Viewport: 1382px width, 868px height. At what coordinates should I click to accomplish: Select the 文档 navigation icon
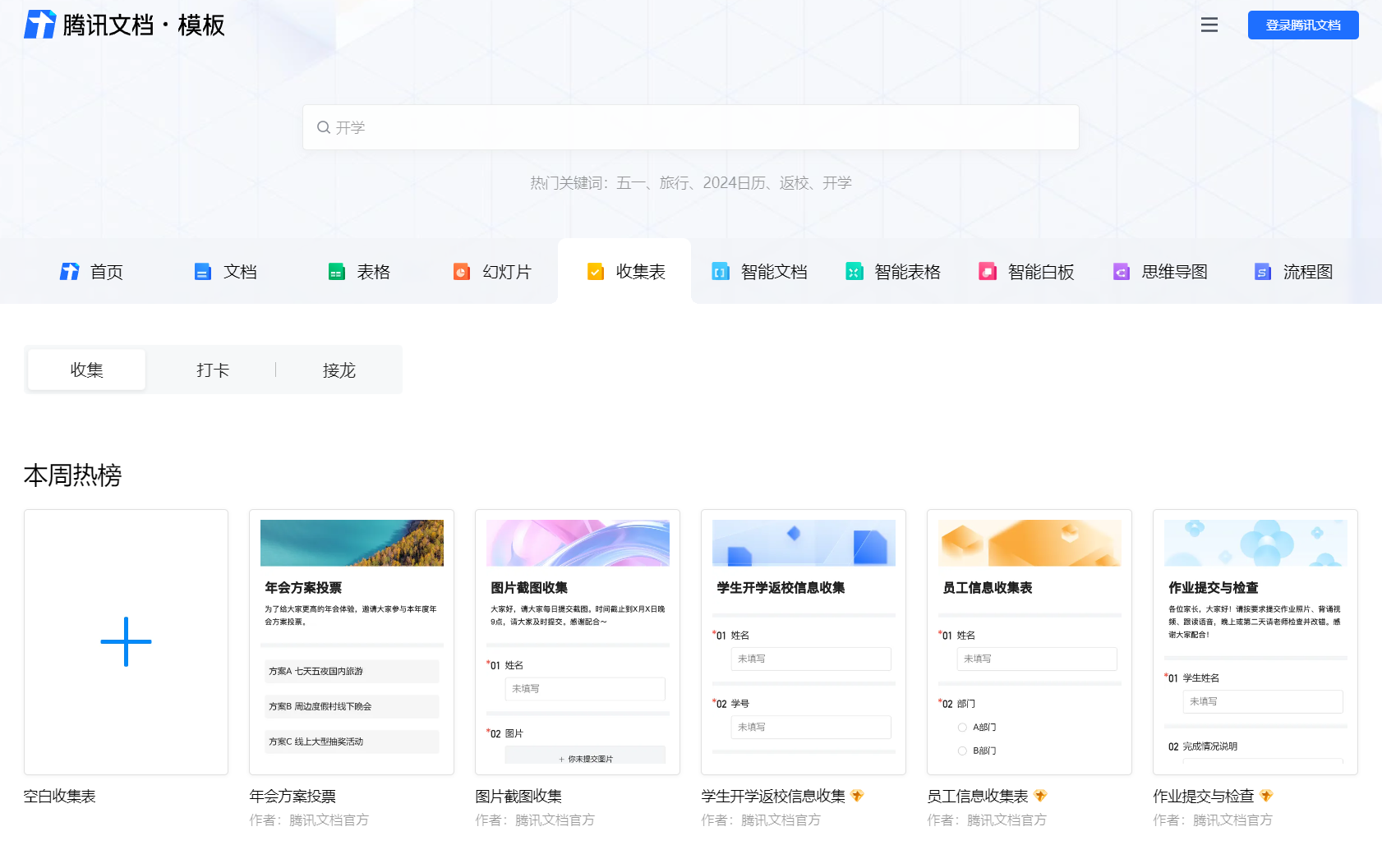pyautogui.click(x=202, y=271)
